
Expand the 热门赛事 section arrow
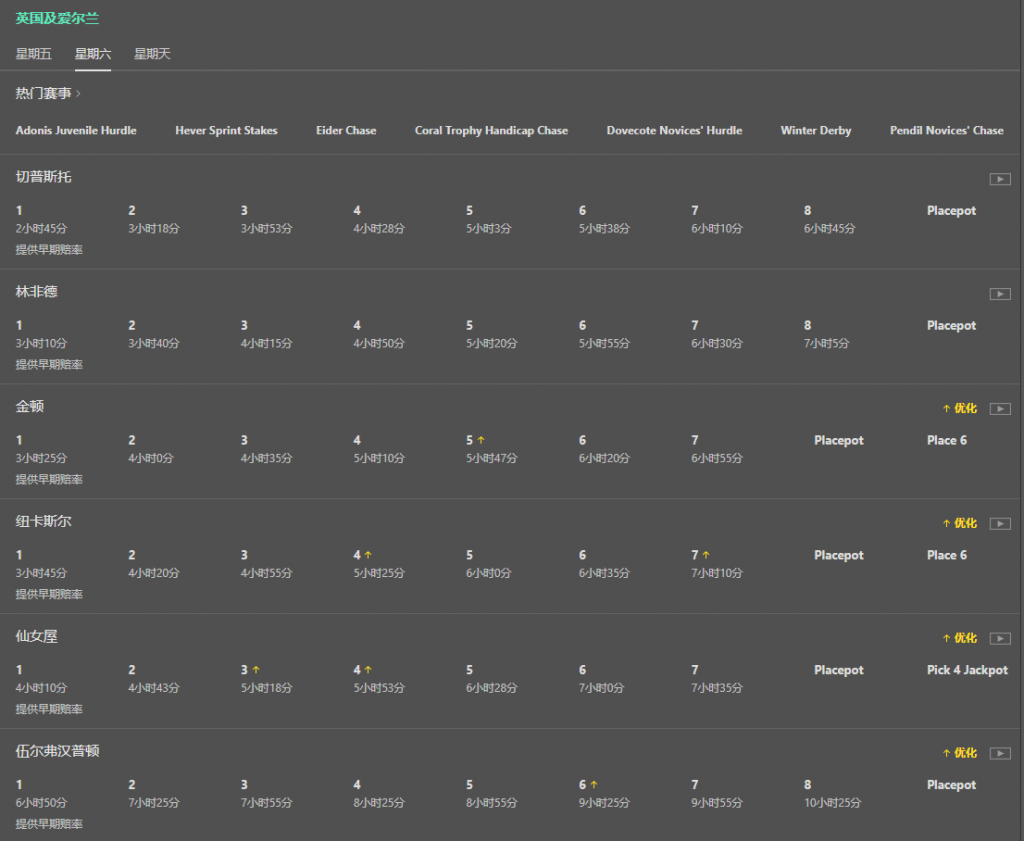[x=78, y=94]
